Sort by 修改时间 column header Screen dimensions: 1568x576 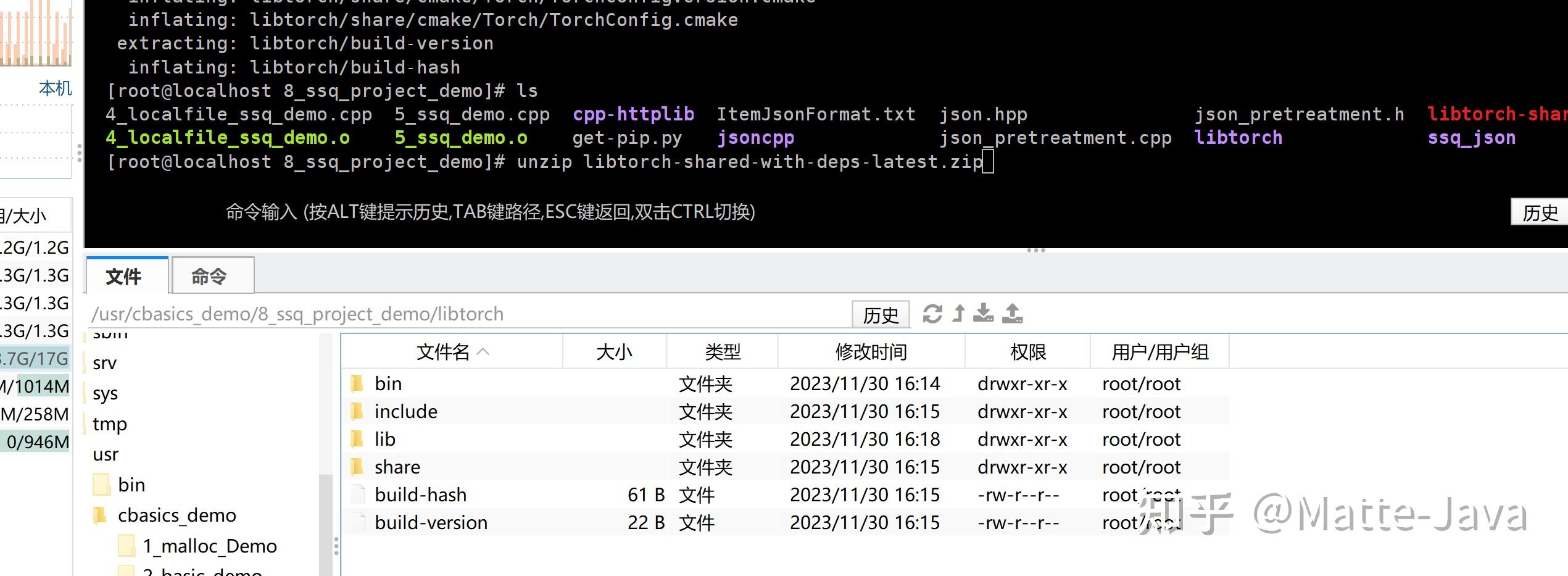click(x=871, y=352)
